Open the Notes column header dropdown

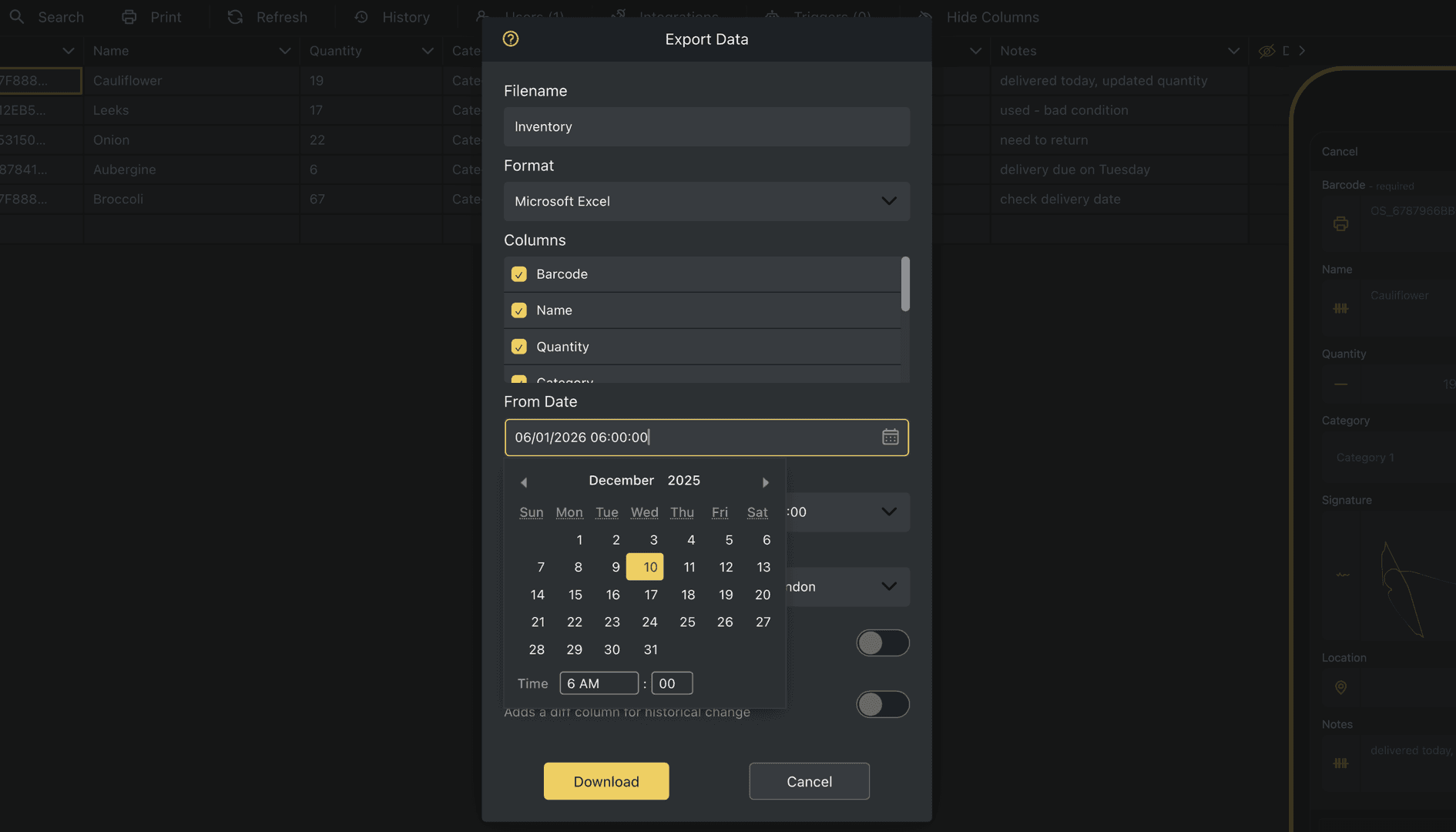(1233, 50)
